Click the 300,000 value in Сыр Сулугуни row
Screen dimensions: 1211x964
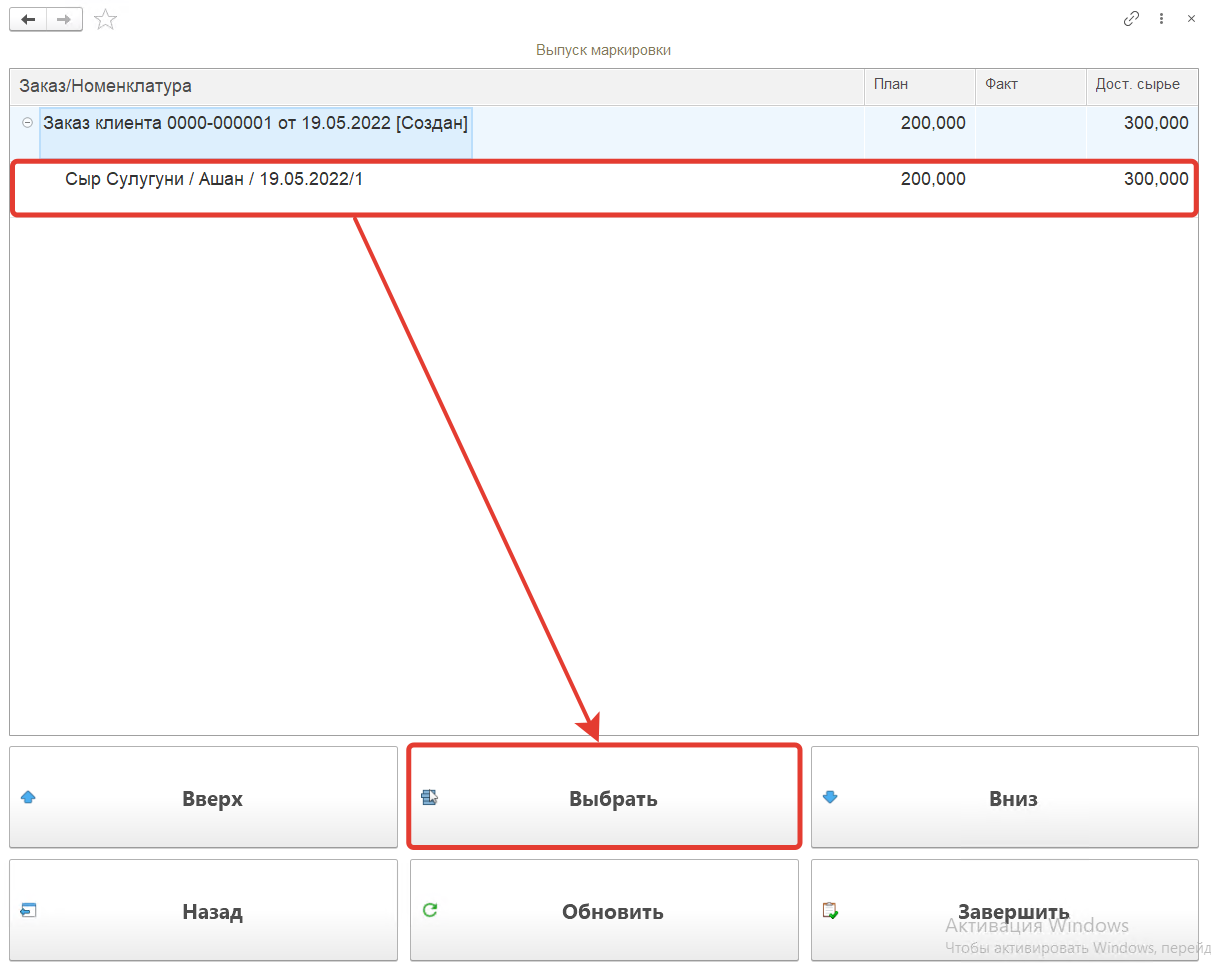[1155, 180]
